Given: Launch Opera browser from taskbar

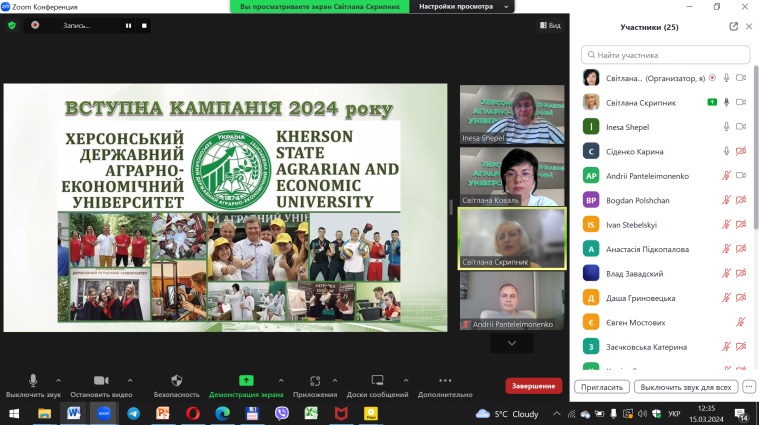Looking at the screenshot, I should (x=193, y=413).
